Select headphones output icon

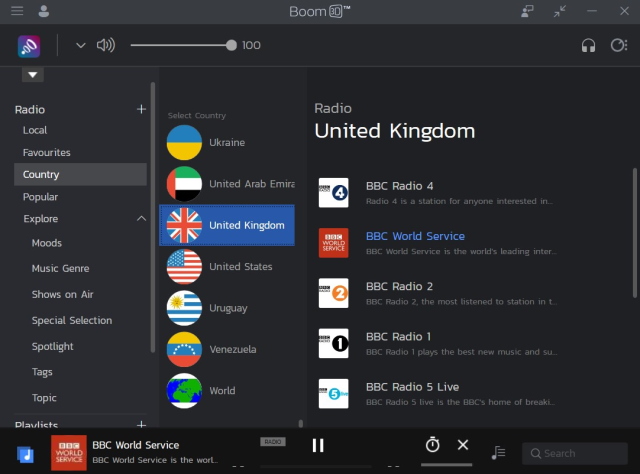pos(588,45)
